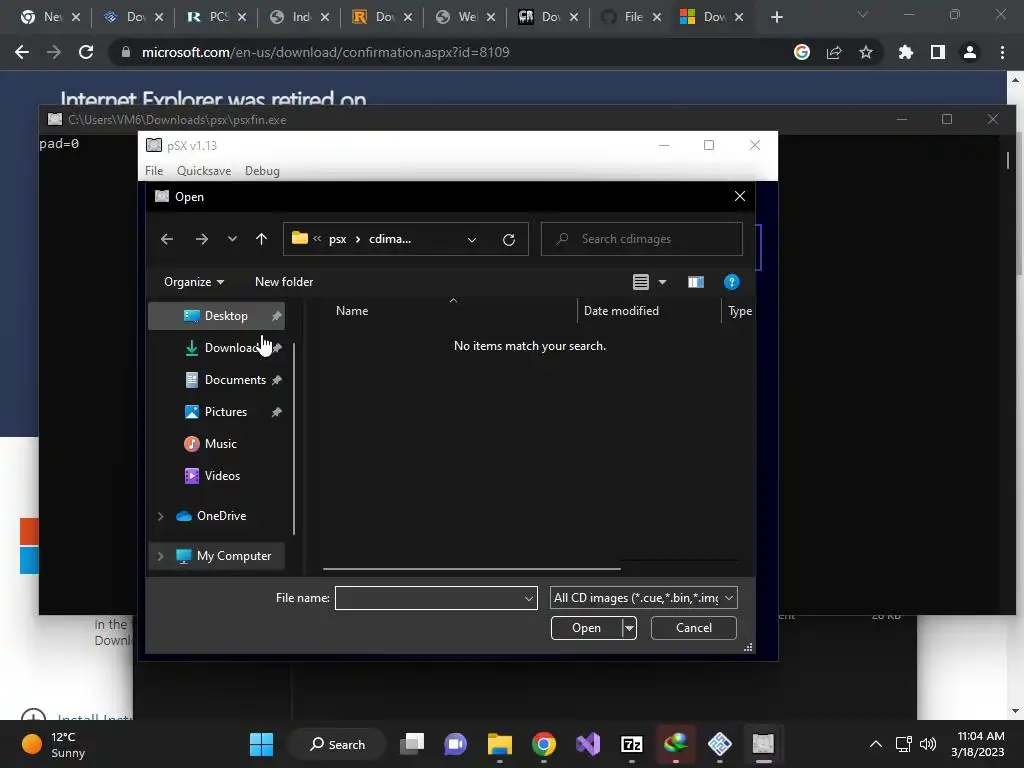Toggle the preview pane icon
1024x768 pixels.
(x=696, y=282)
